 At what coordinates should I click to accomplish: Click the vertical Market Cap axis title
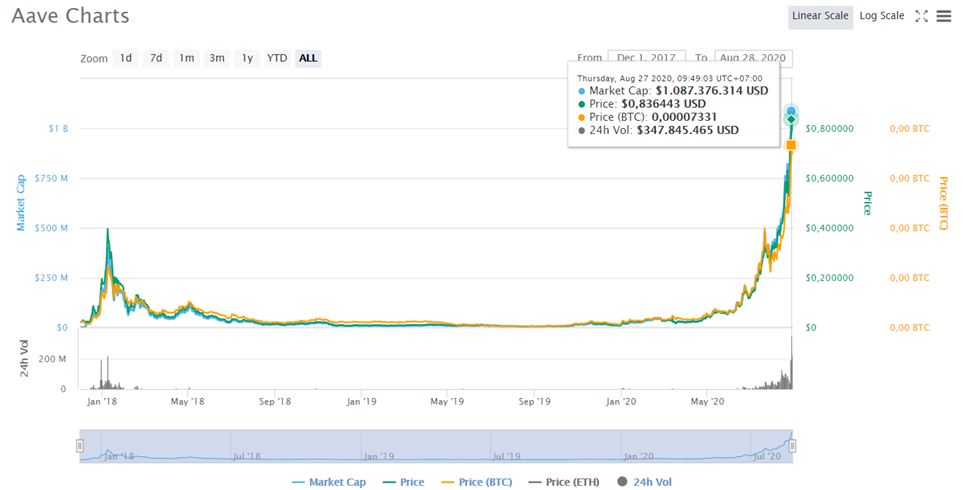pos(21,203)
